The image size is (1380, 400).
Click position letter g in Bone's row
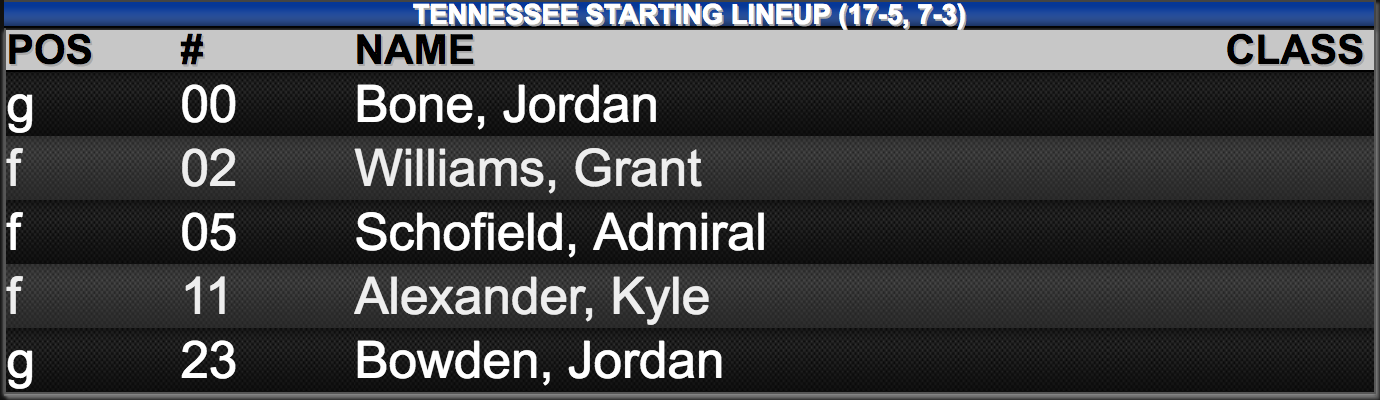coord(20,108)
